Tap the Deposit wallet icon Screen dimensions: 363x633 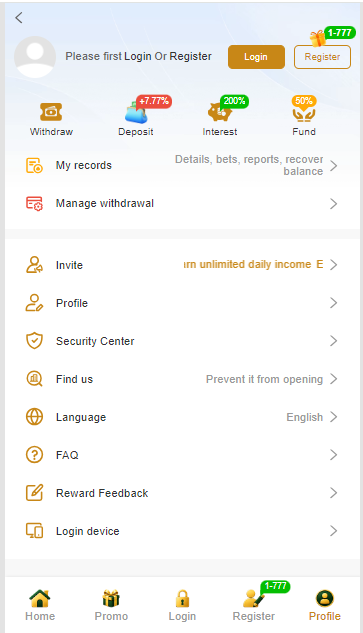(136, 113)
